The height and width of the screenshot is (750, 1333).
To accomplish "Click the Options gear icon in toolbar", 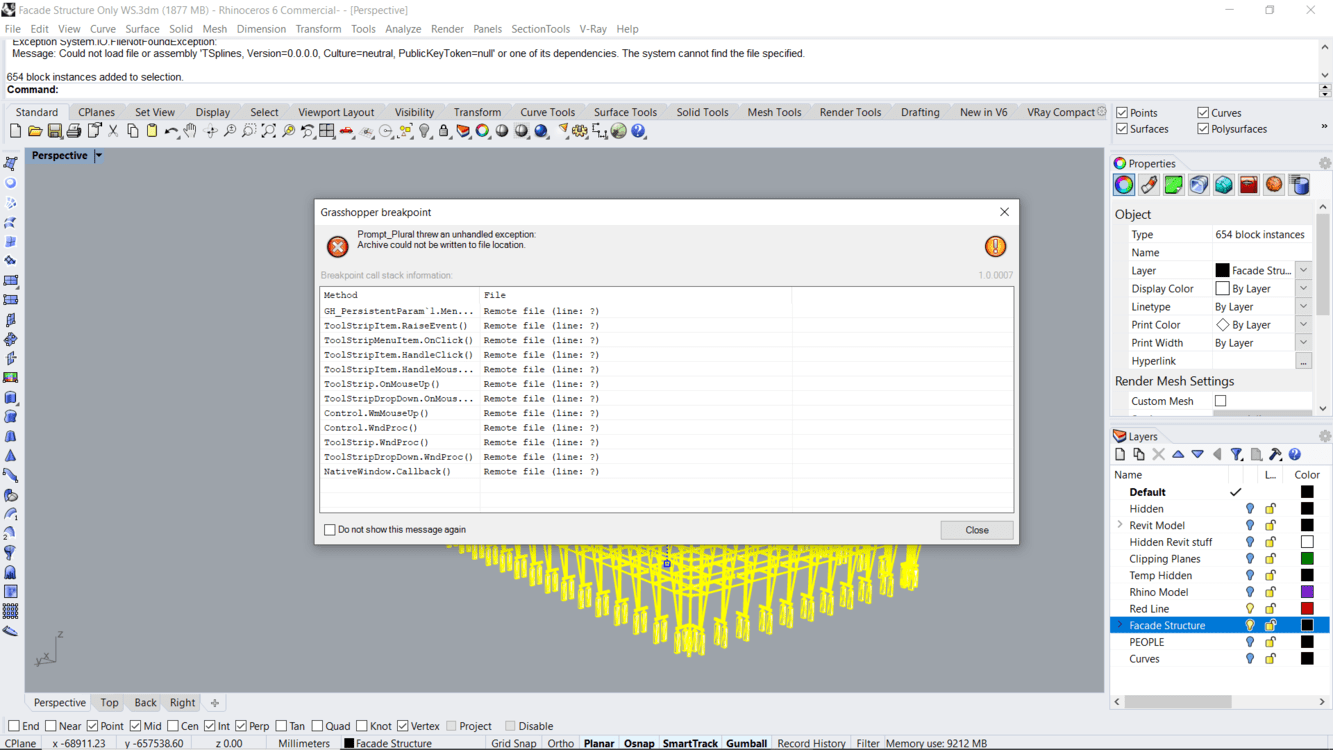I will click(x=580, y=131).
